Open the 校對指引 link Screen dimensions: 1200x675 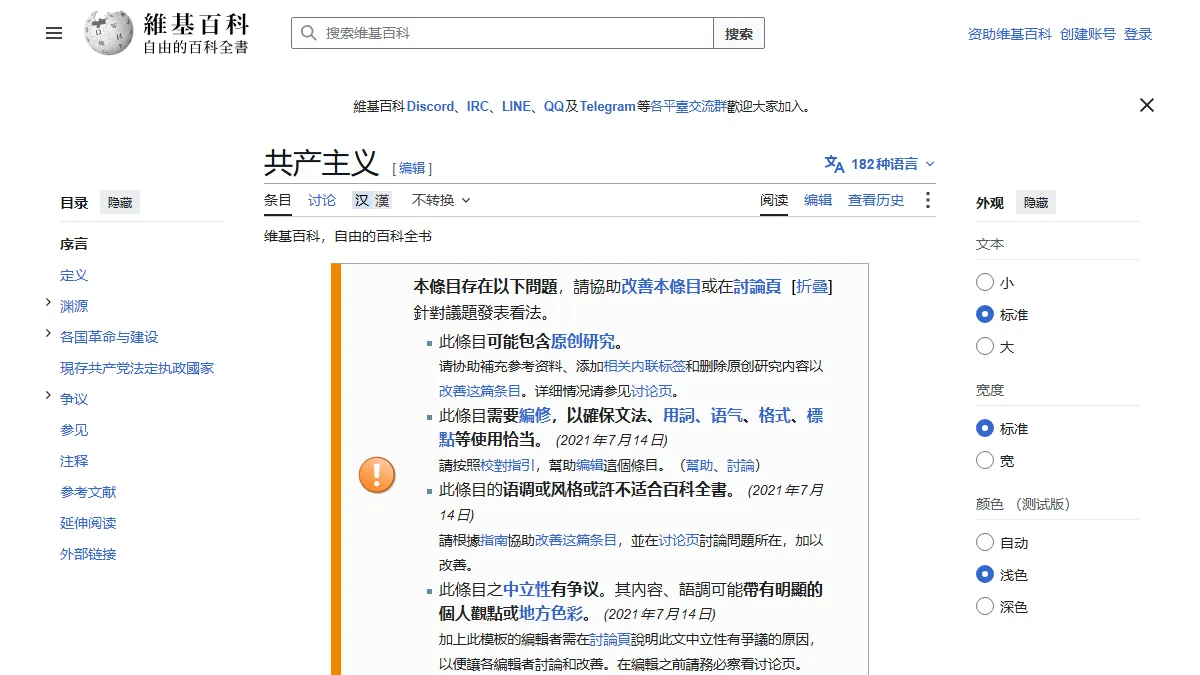[x=508, y=465]
